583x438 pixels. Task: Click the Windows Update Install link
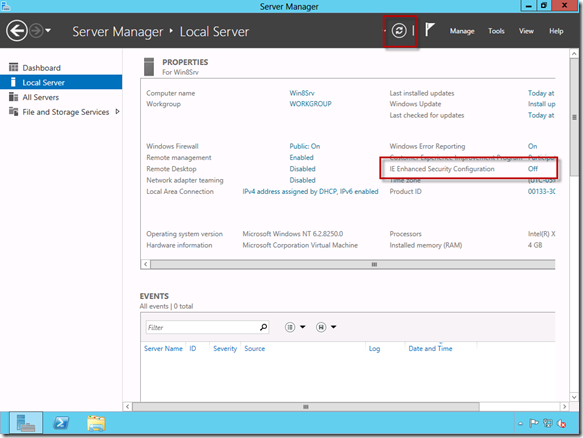coord(541,104)
